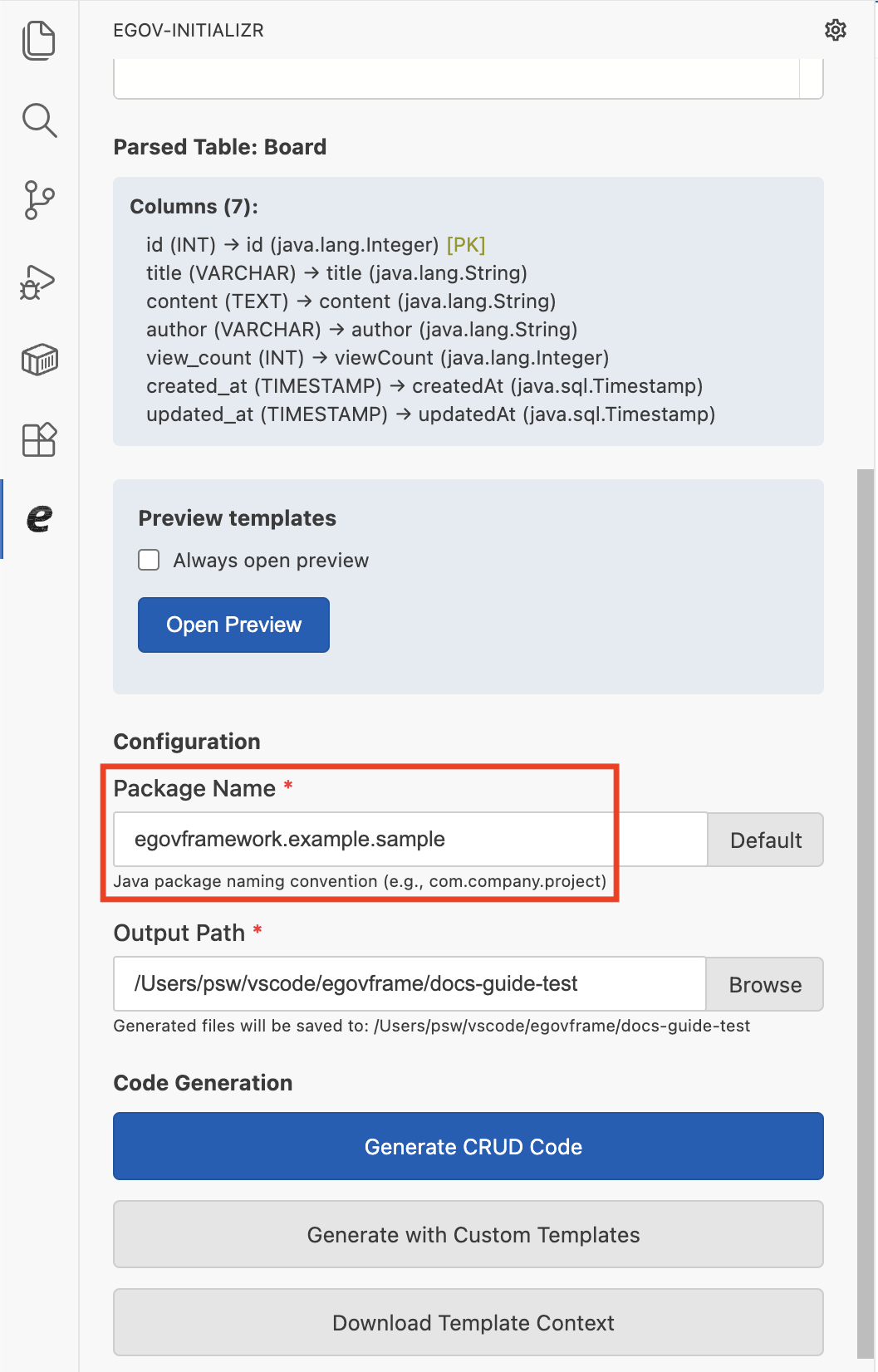Click inside the Output Path input field
Screen dimensions: 878x1372
[x=374, y=984]
